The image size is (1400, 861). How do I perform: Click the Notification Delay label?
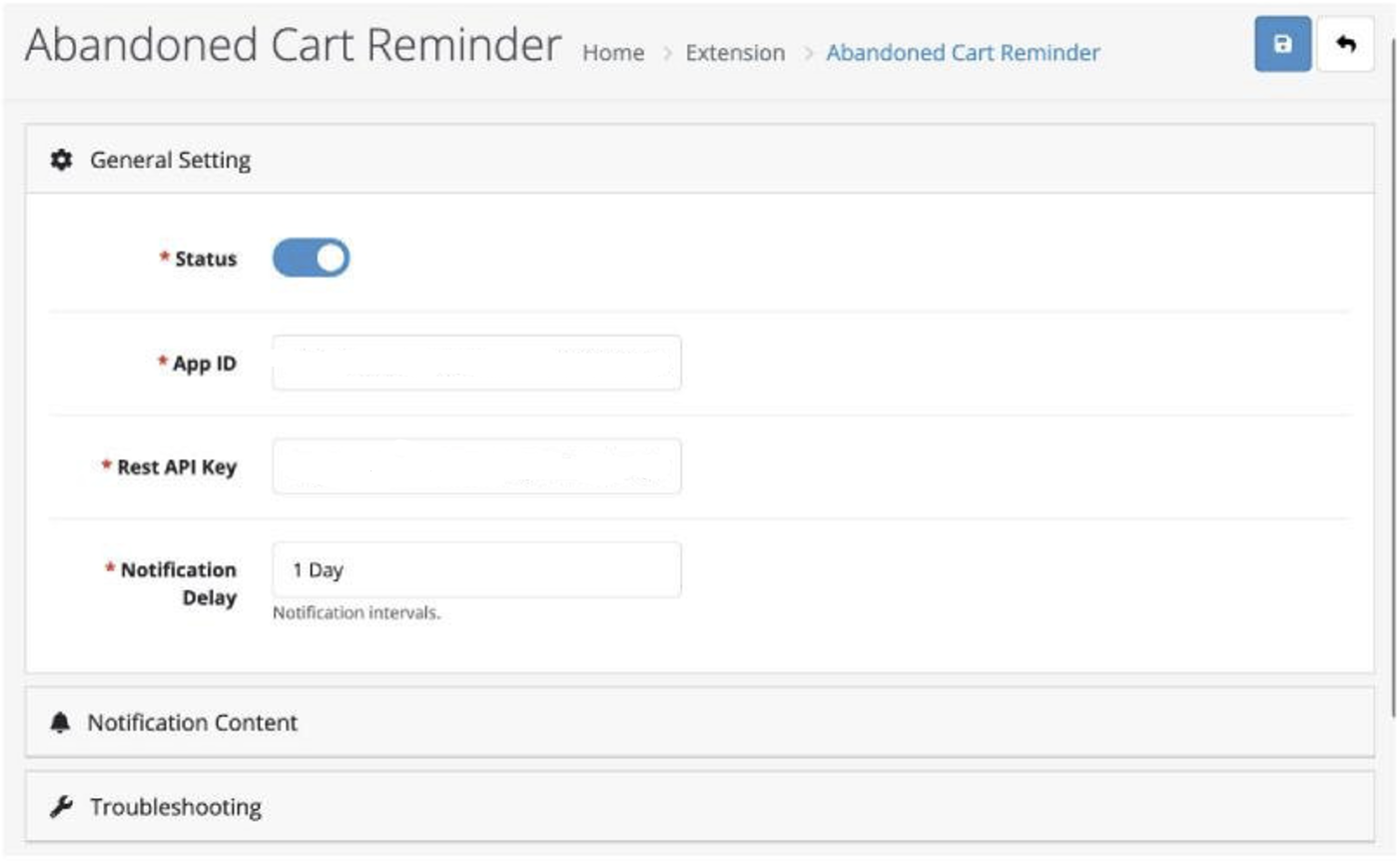(179, 583)
